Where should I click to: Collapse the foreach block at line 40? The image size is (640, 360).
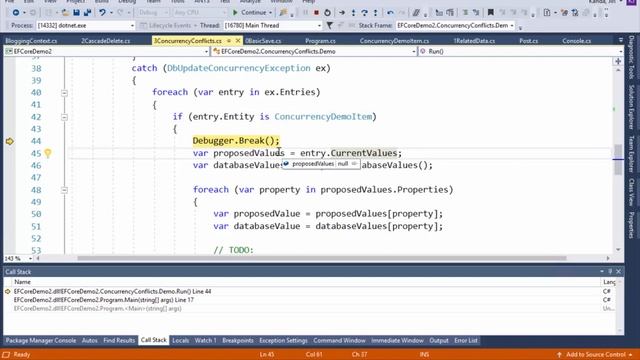click(x=64, y=93)
